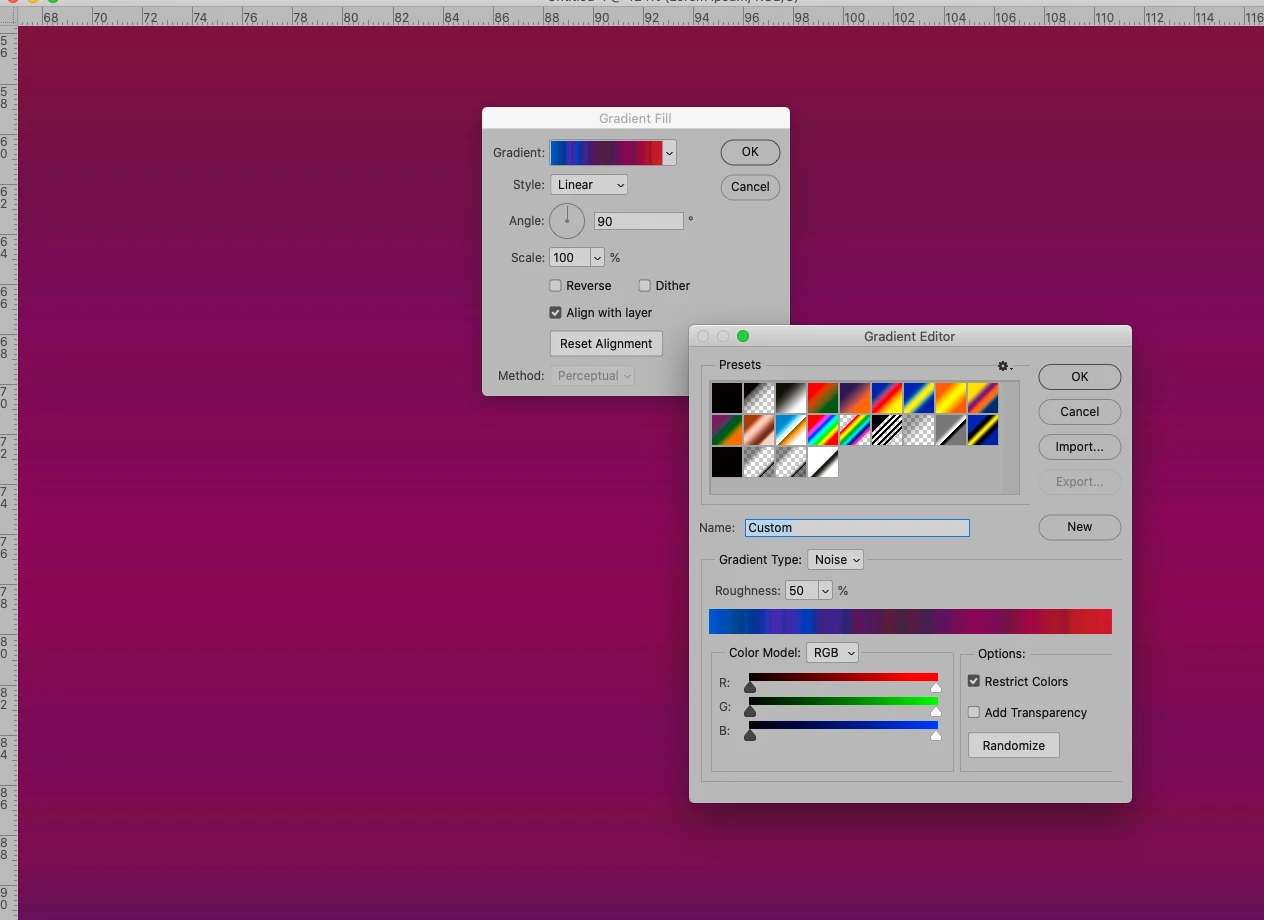
Task: Select the red-to-green gradient preset
Action: (823, 398)
